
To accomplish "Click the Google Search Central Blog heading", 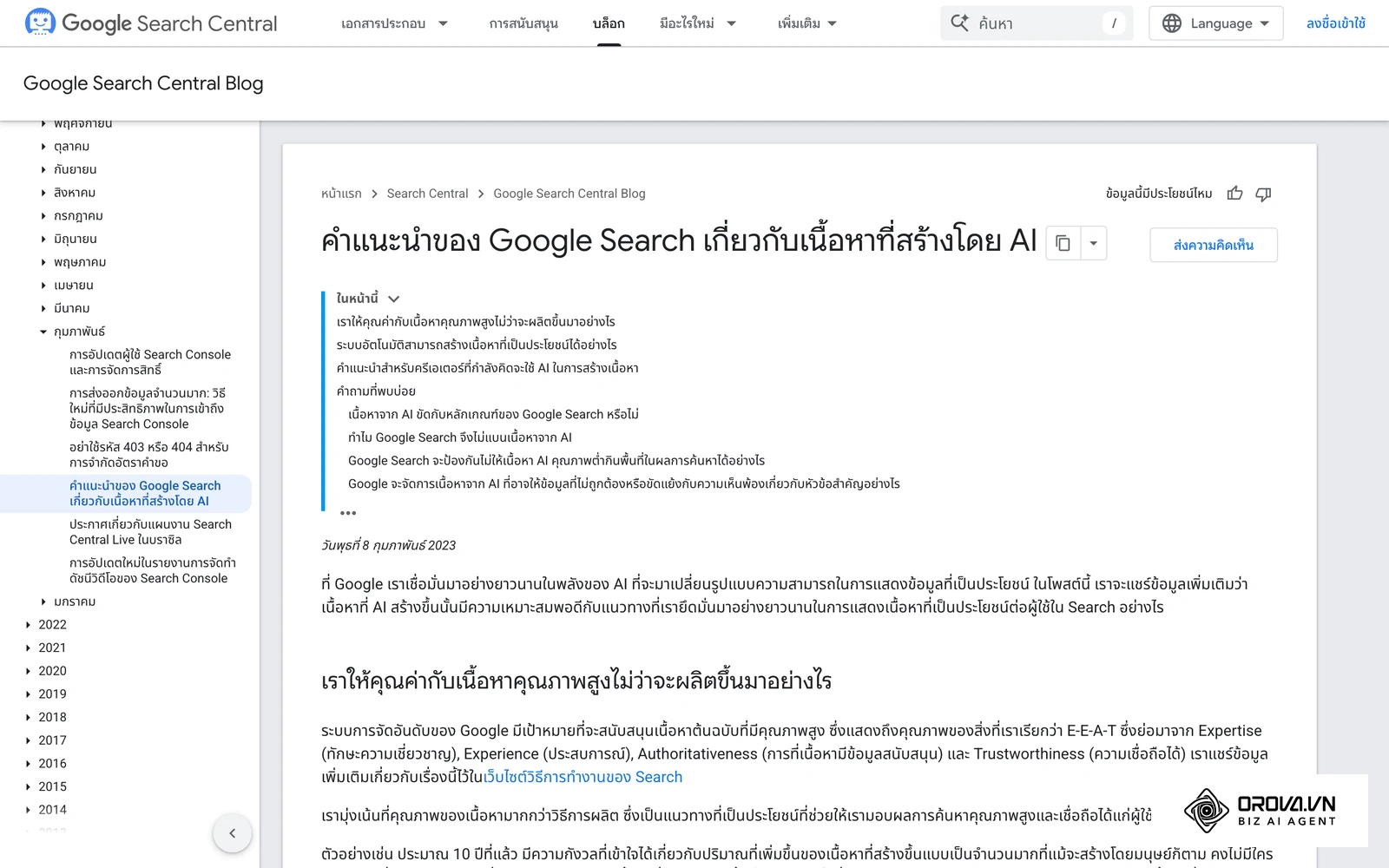I will pyautogui.click(x=143, y=83).
